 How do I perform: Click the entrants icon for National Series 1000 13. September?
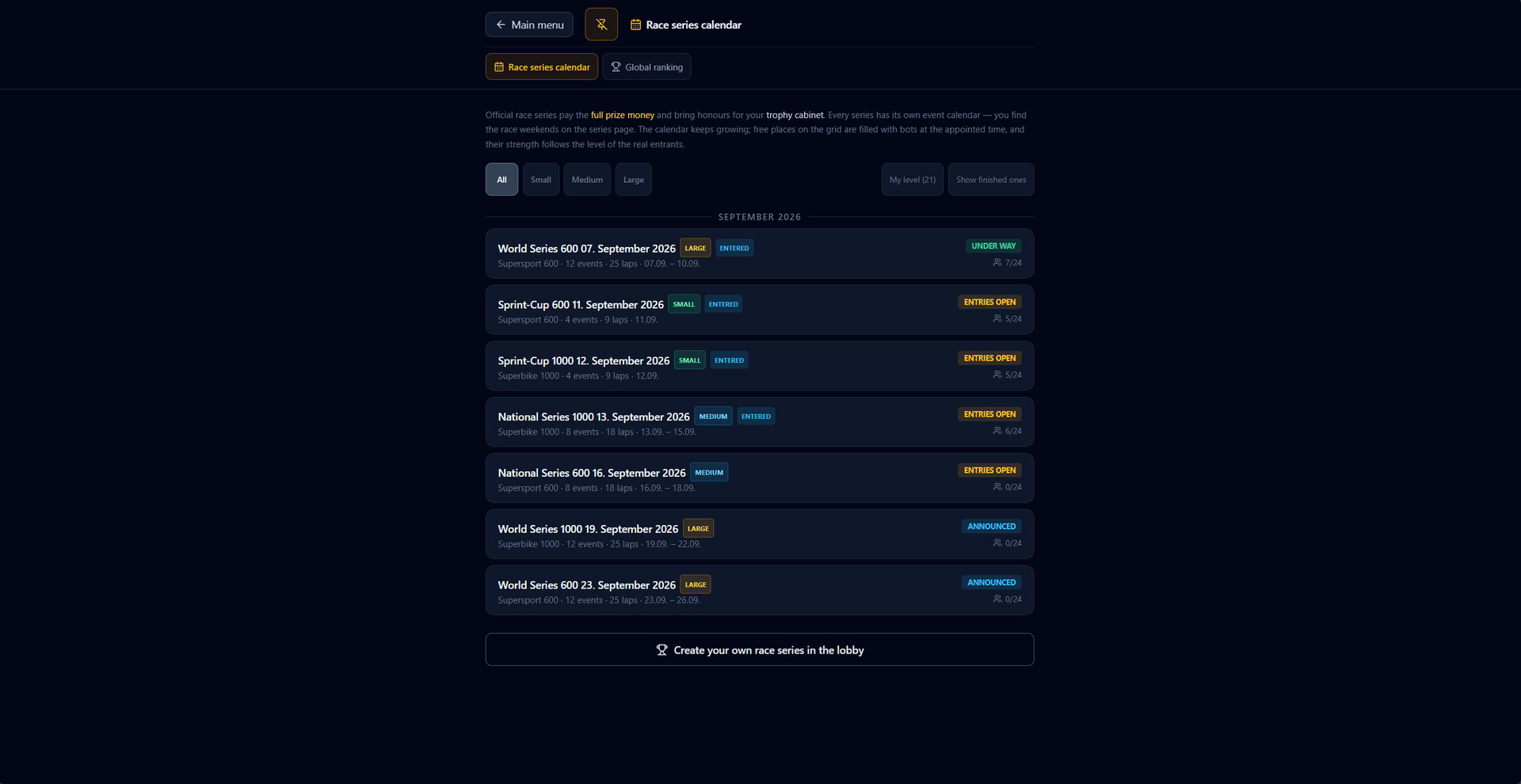(x=997, y=431)
